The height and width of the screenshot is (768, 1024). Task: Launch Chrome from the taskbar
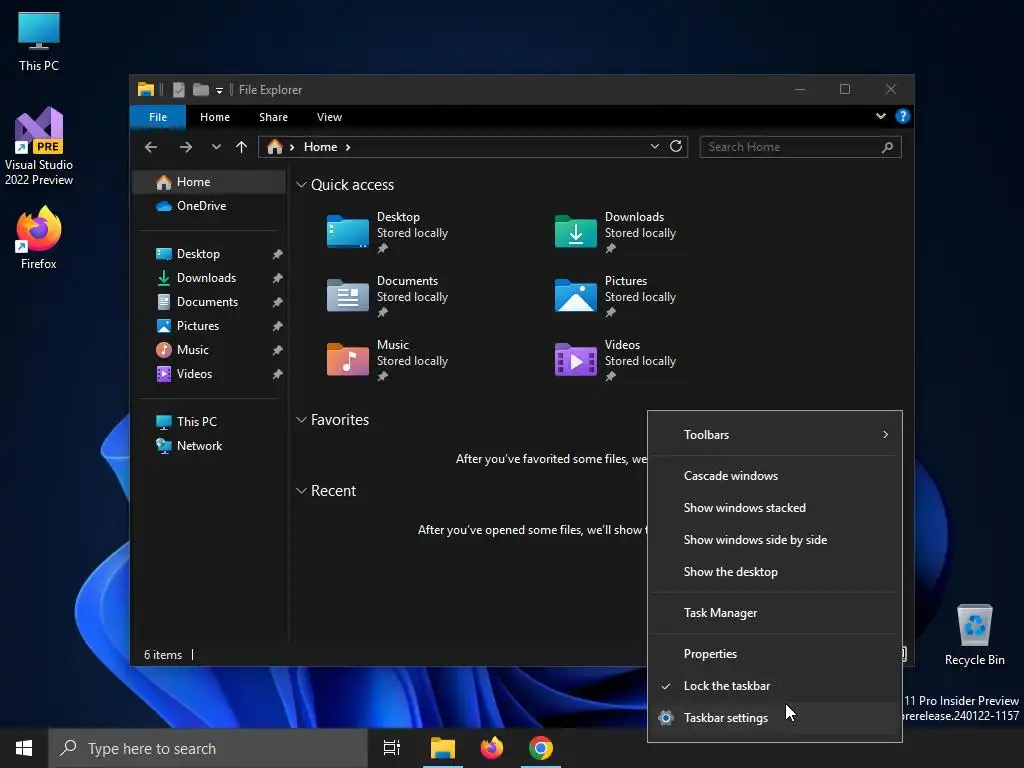(541, 748)
